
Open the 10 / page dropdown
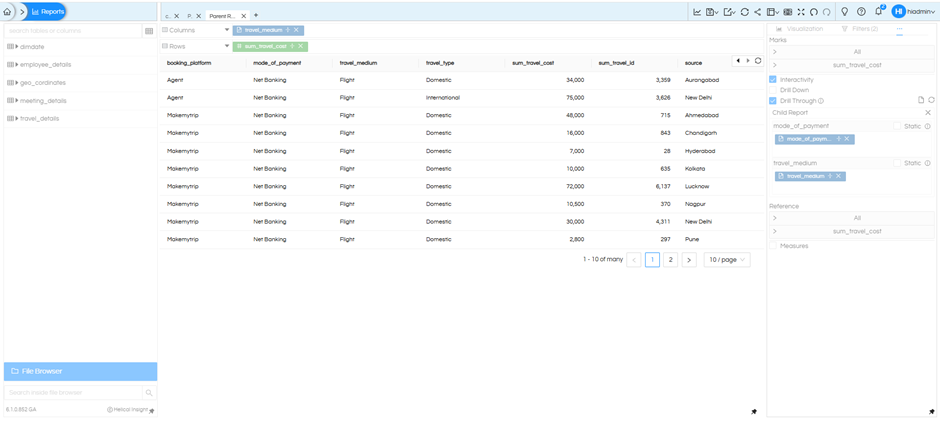pyautogui.click(x=727, y=260)
